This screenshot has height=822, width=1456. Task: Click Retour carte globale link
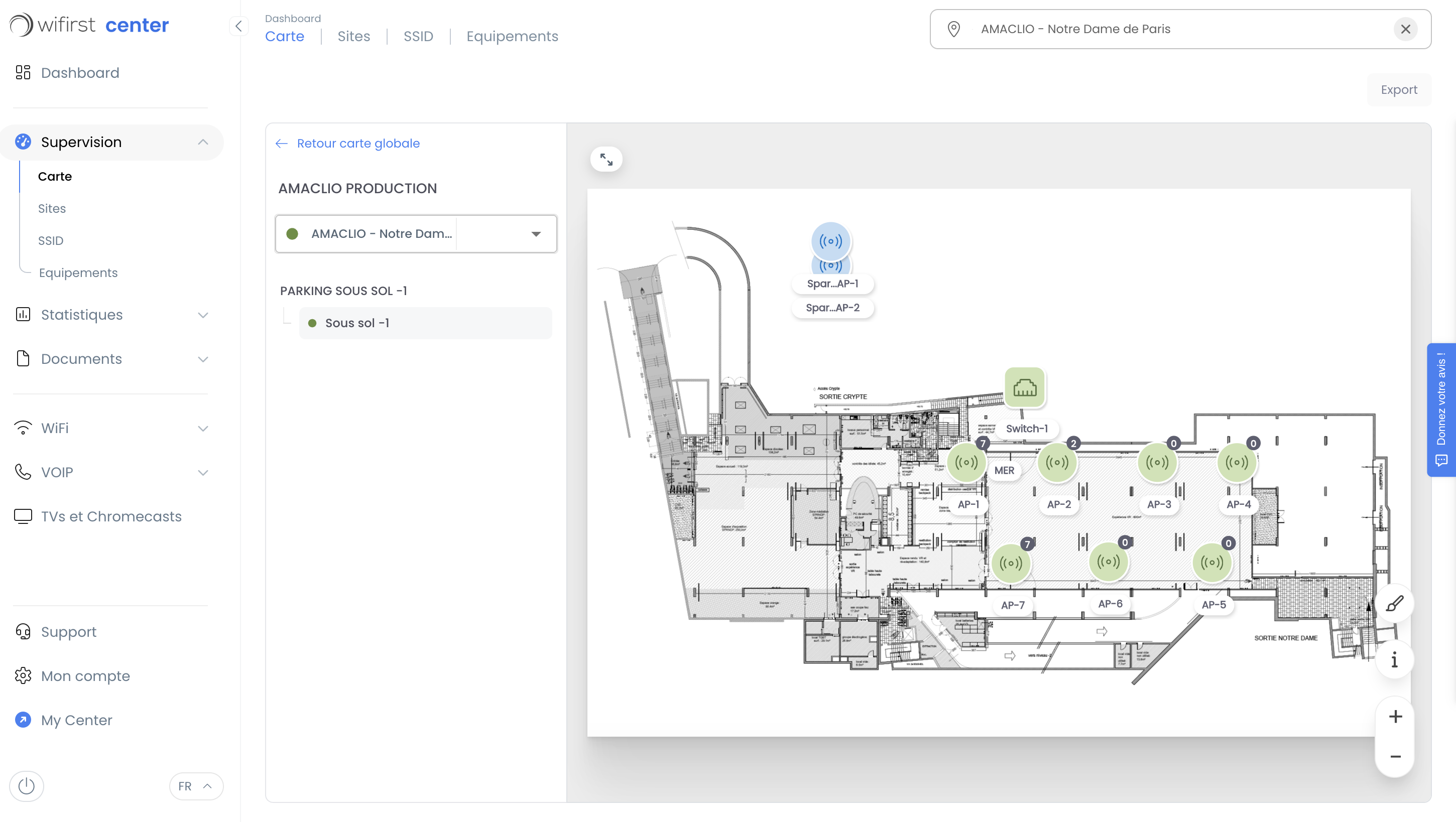coord(358,144)
